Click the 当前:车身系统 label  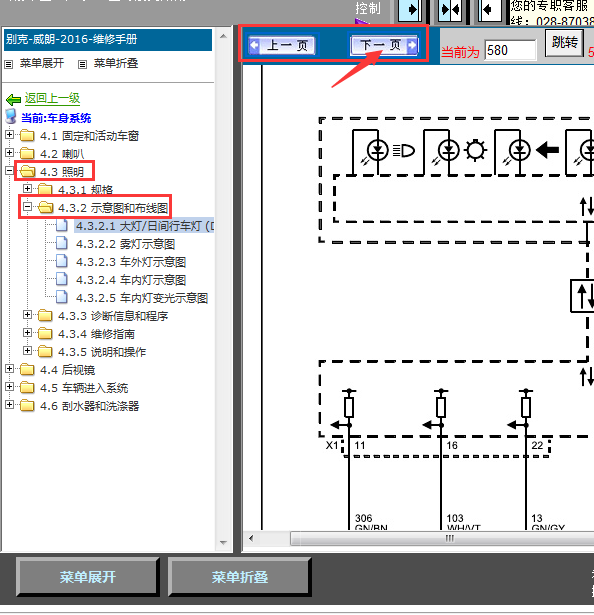click(x=56, y=118)
